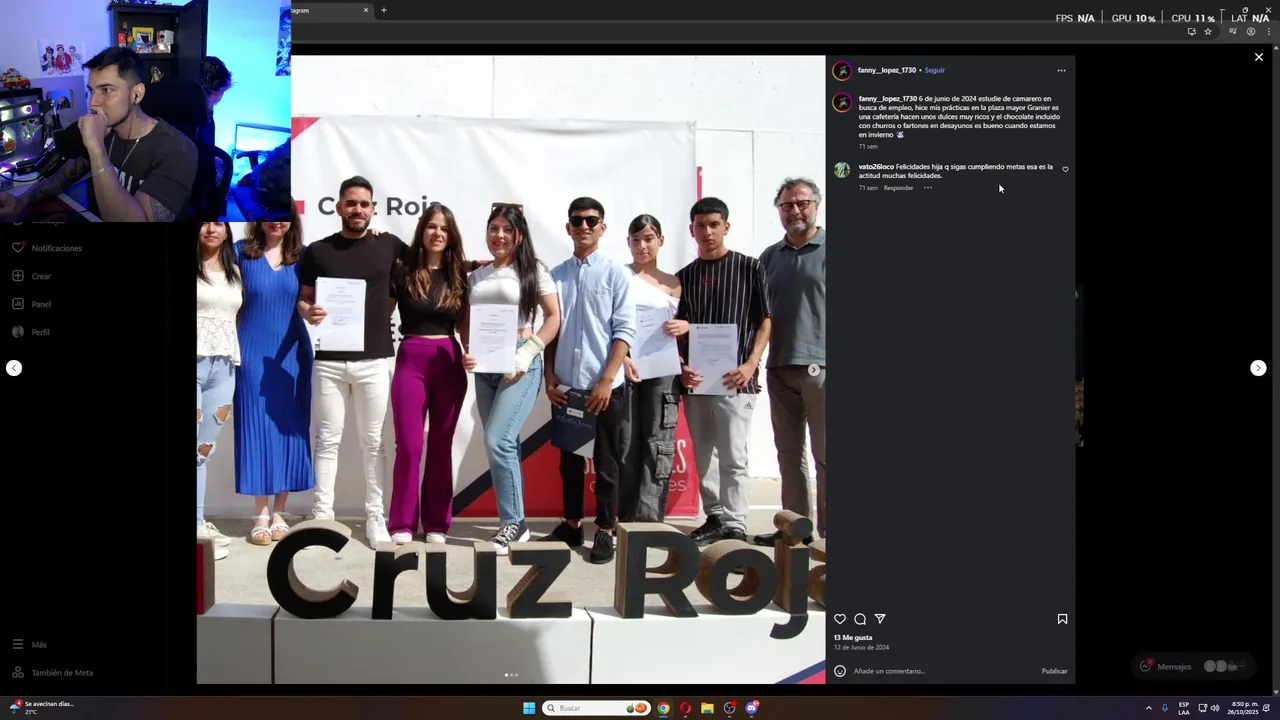
Task: Publish the comment with Publicar
Action: 1054,671
